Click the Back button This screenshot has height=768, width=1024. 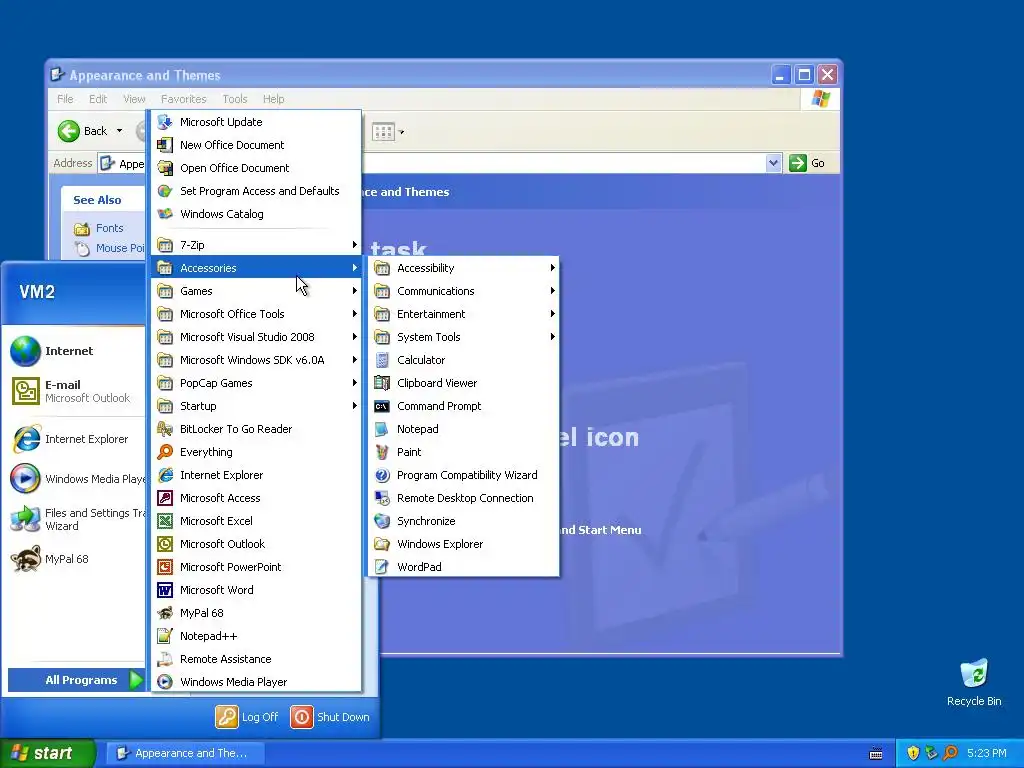point(82,131)
